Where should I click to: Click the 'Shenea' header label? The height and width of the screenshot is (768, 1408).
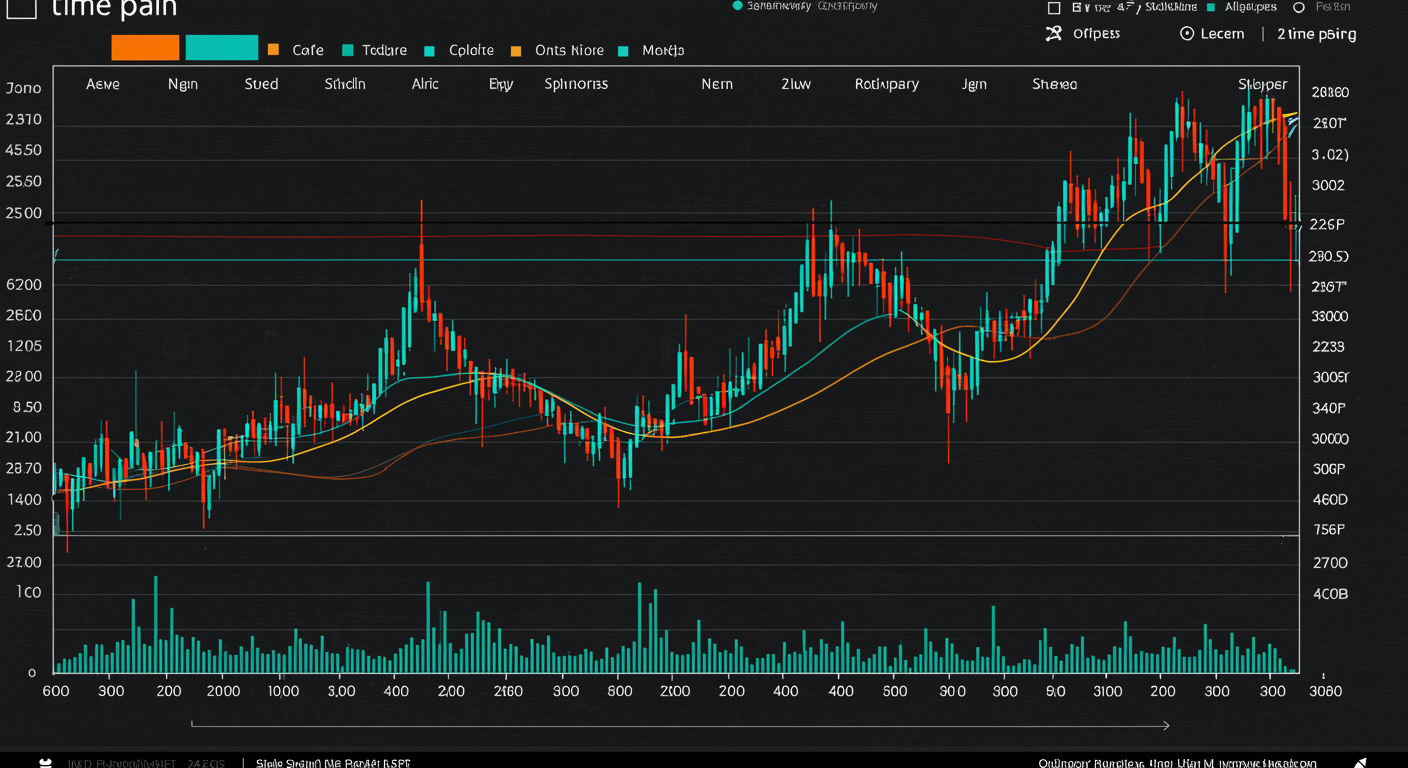[1055, 84]
